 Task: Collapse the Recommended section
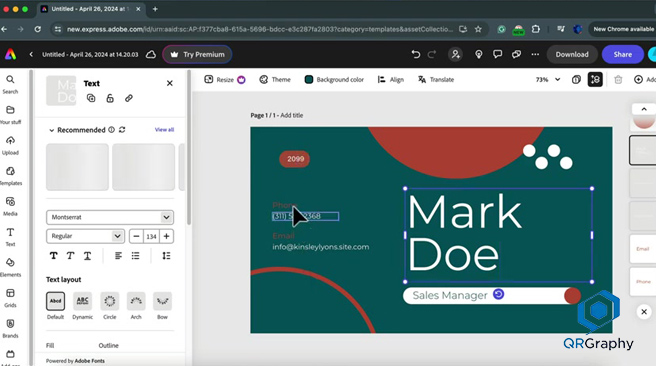51,130
